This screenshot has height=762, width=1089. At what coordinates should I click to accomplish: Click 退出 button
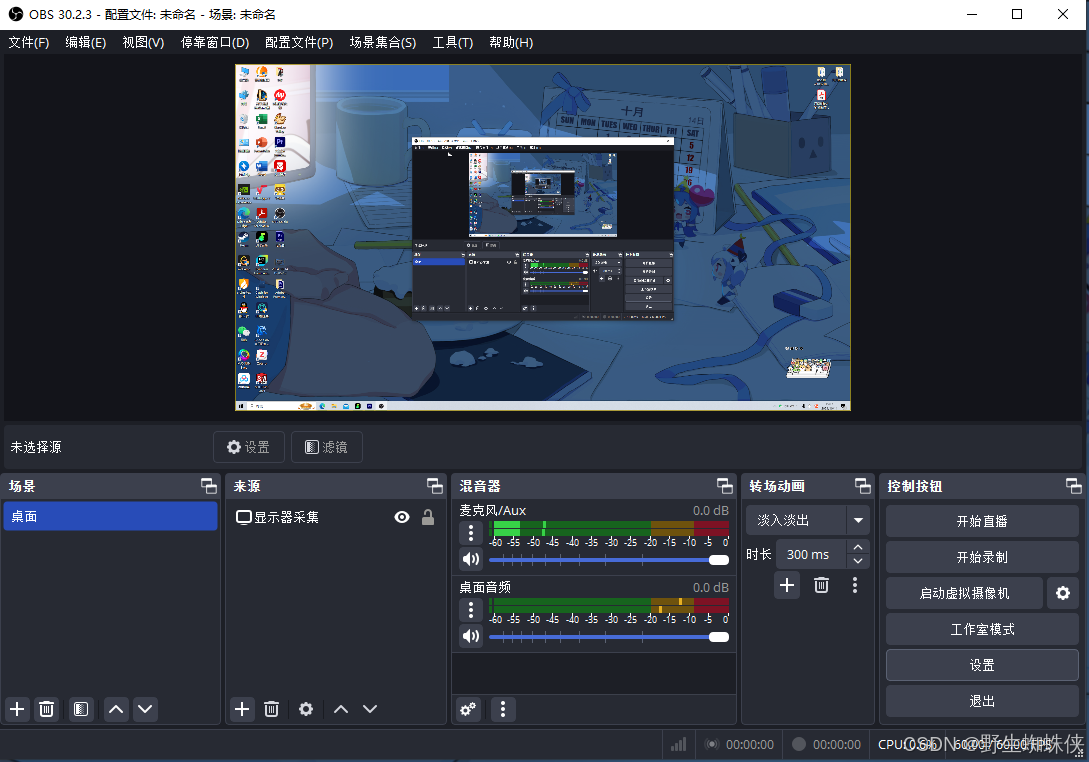(982, 702)
